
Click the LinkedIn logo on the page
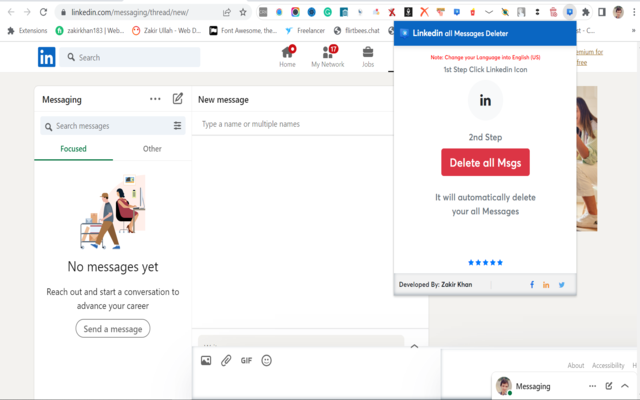pyautogui.click(x=47, y=57)
